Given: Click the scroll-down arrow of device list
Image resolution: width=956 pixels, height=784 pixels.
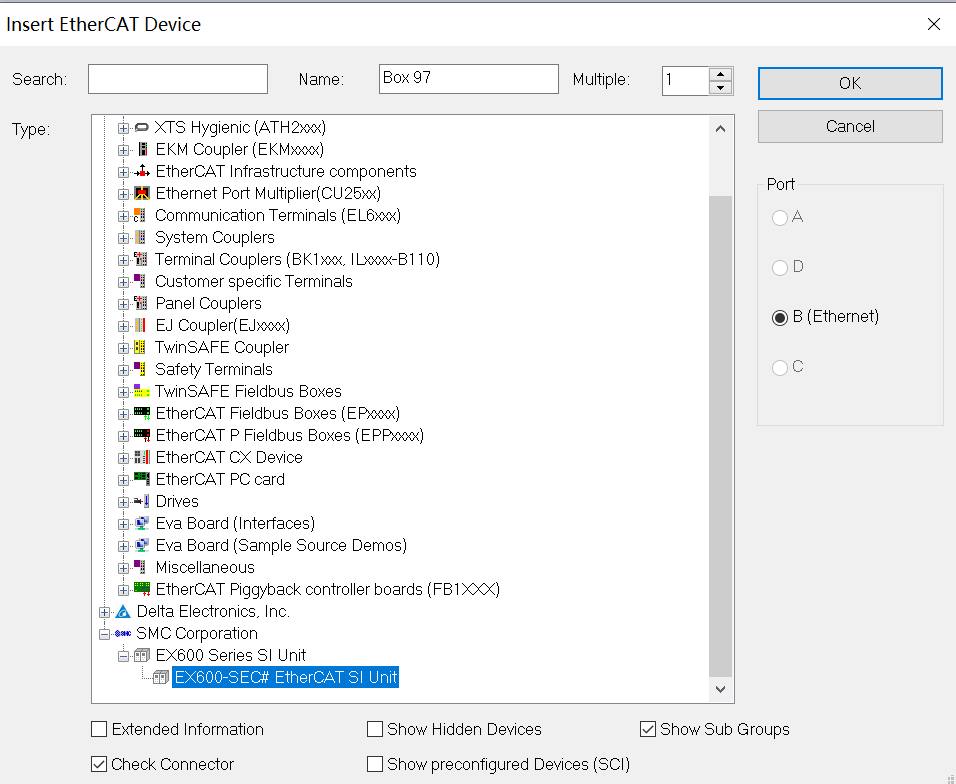Looking at the screenshot, I should tap(721, 690).
